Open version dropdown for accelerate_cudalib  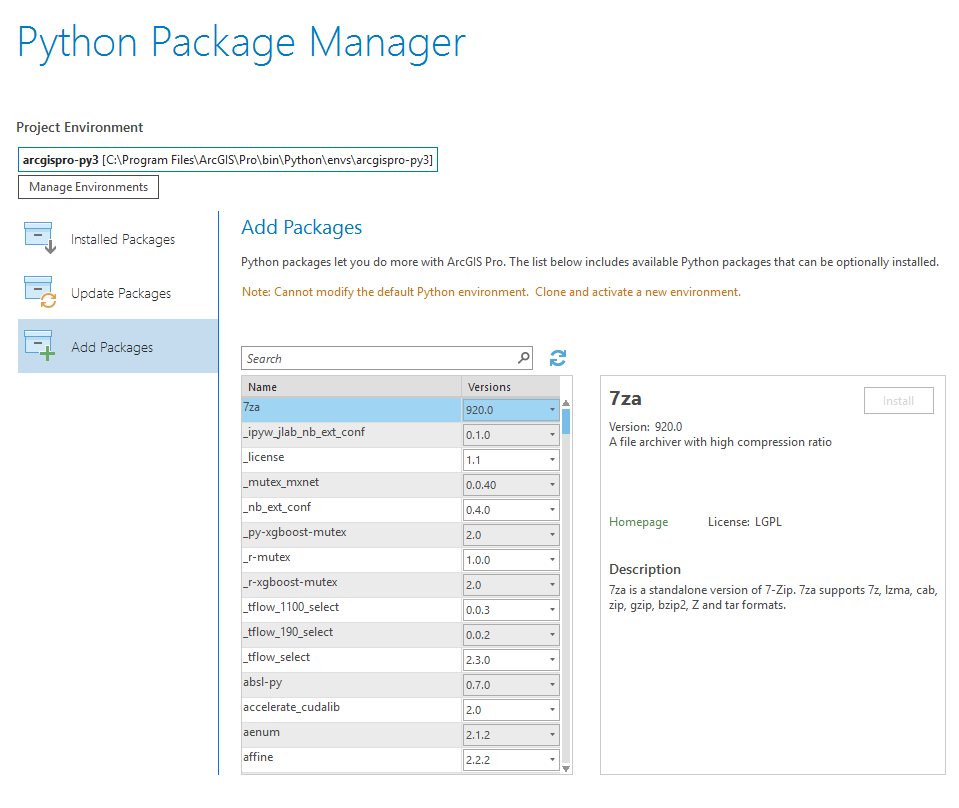(x=511, y=710)
